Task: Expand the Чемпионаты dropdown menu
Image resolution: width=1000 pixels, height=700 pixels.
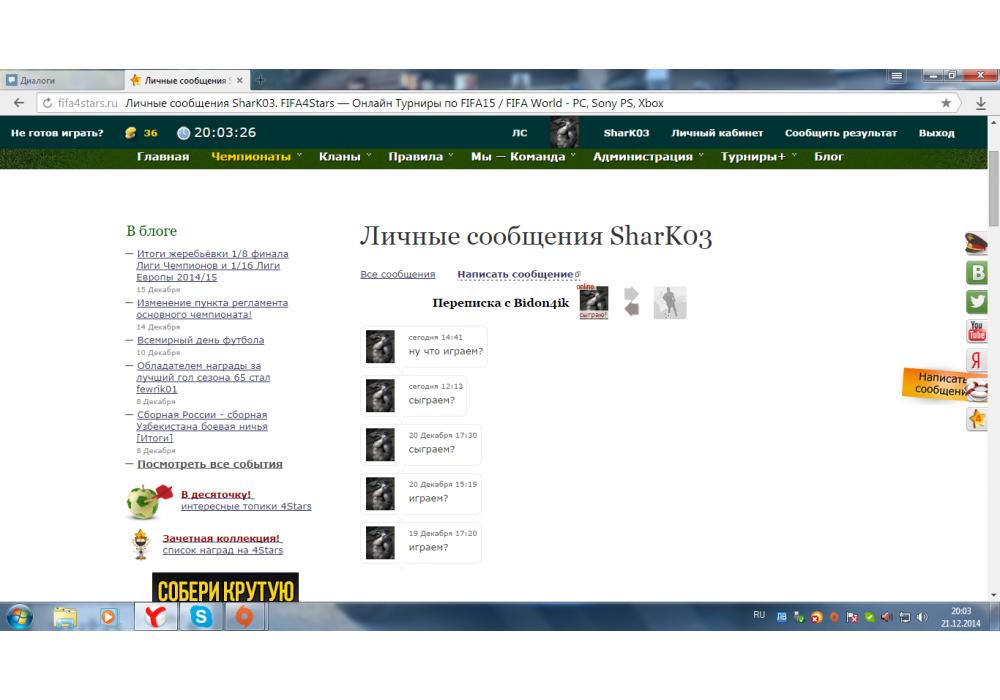Action: 255,157
